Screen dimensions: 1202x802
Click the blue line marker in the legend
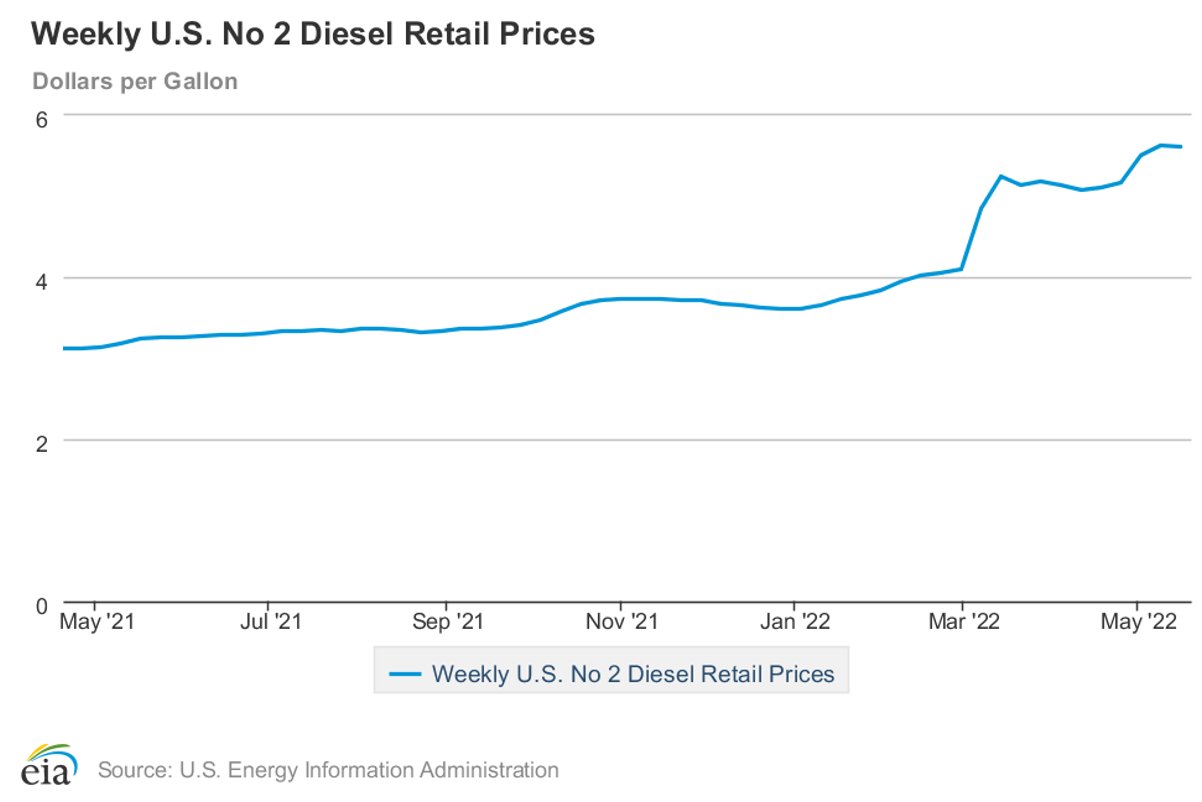click(404, 673)
